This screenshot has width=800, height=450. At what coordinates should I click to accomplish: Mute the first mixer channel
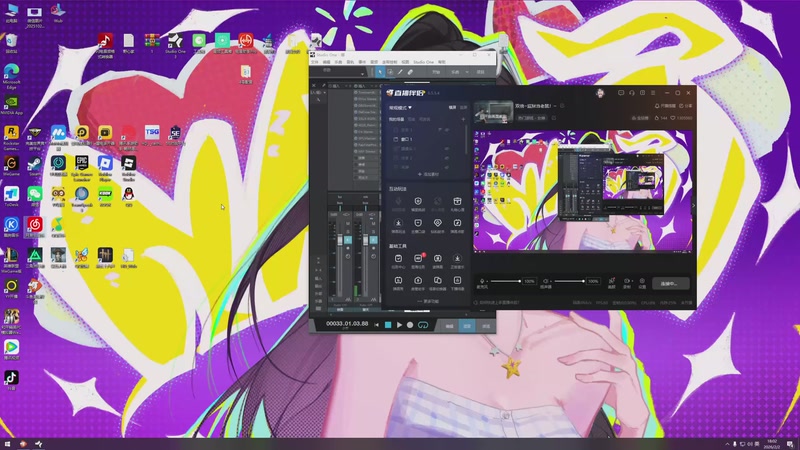tap(348, 223)
